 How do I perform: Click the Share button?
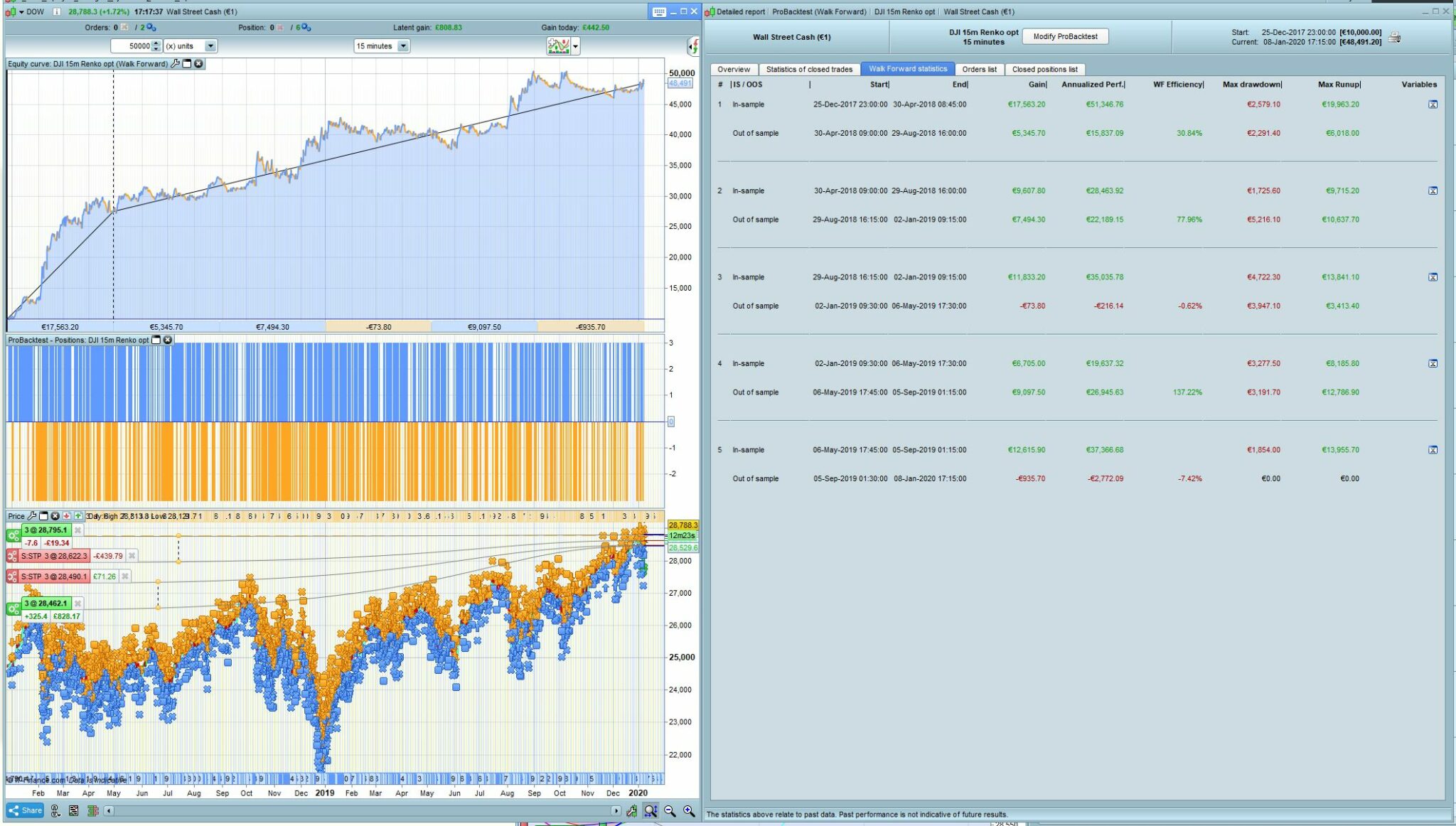tap(26, 810)
